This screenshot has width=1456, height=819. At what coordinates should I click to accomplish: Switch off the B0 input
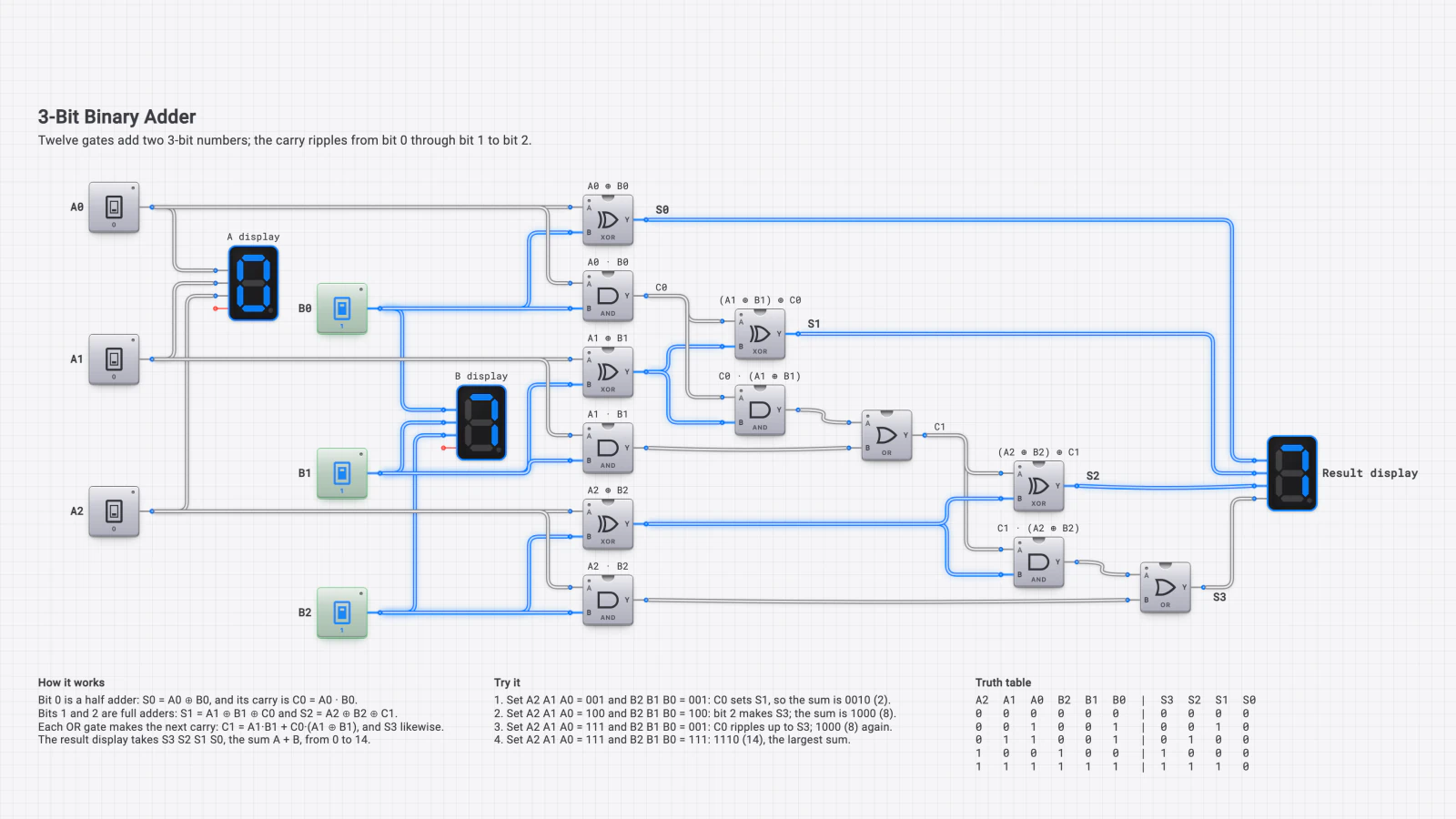tap(342, 308)
